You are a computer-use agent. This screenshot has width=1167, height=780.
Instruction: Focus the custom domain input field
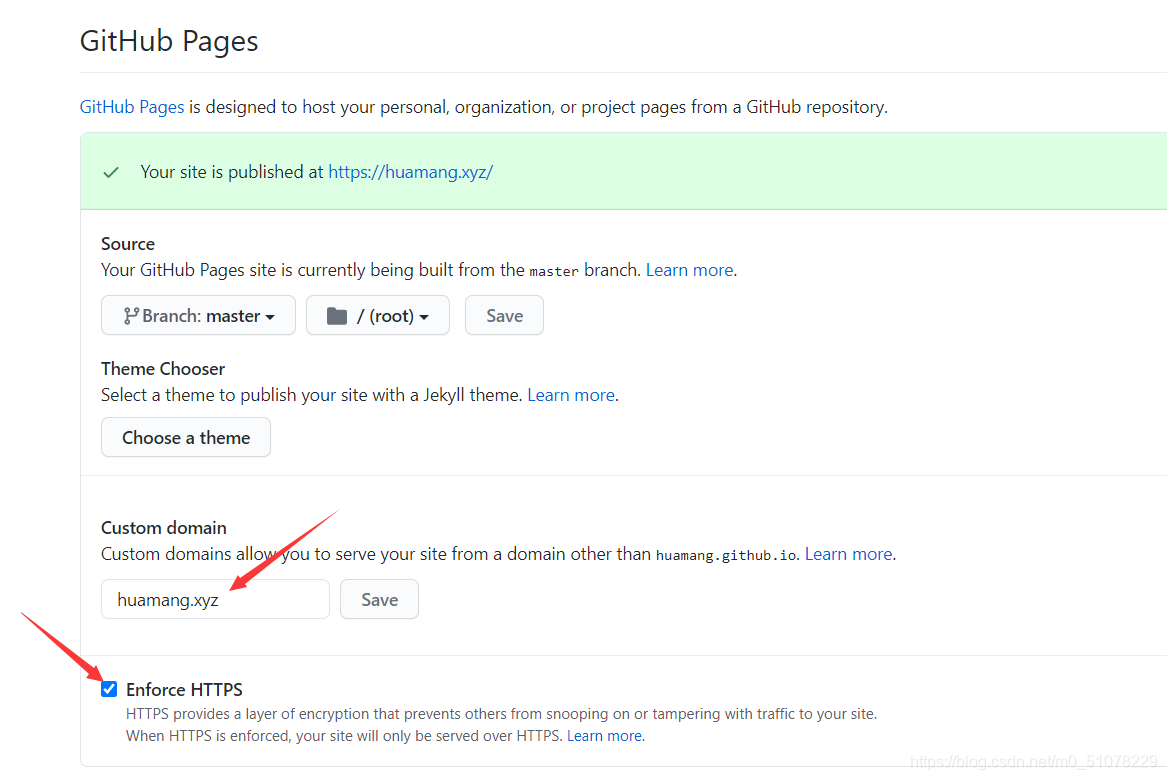coord(215,599)
